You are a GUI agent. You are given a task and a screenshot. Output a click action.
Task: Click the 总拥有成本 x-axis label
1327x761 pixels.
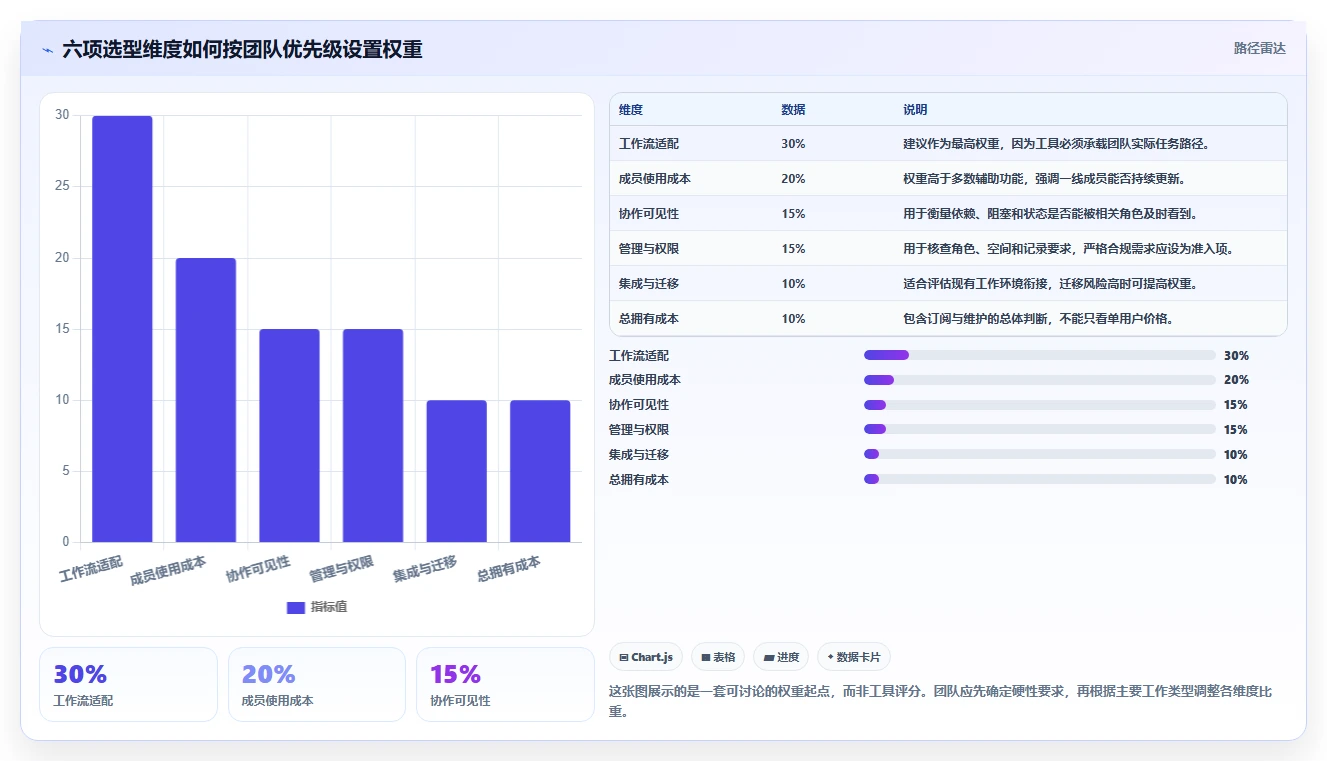click(x=509, y=570)
